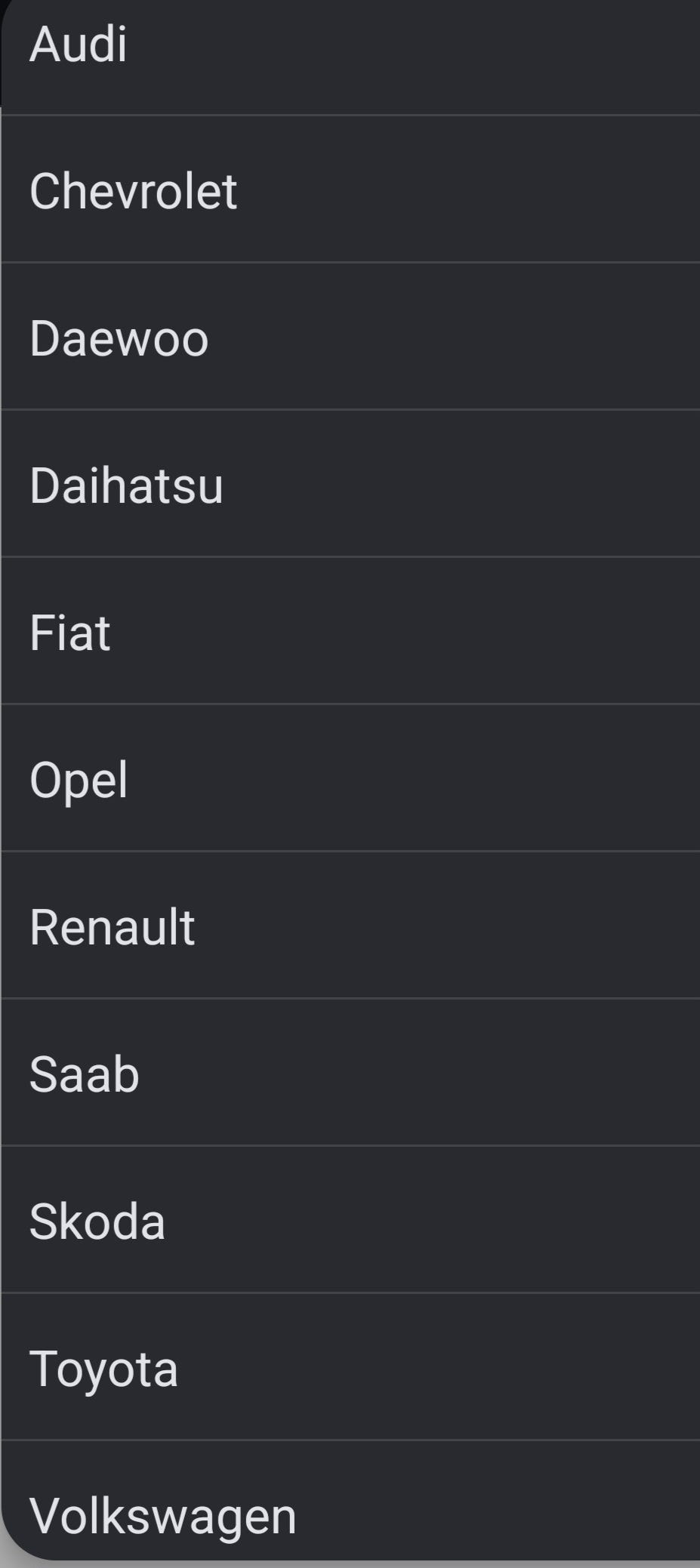Click the Daewoo brand row
This screenshot has height=1568, width=700.
click(350, 336)
